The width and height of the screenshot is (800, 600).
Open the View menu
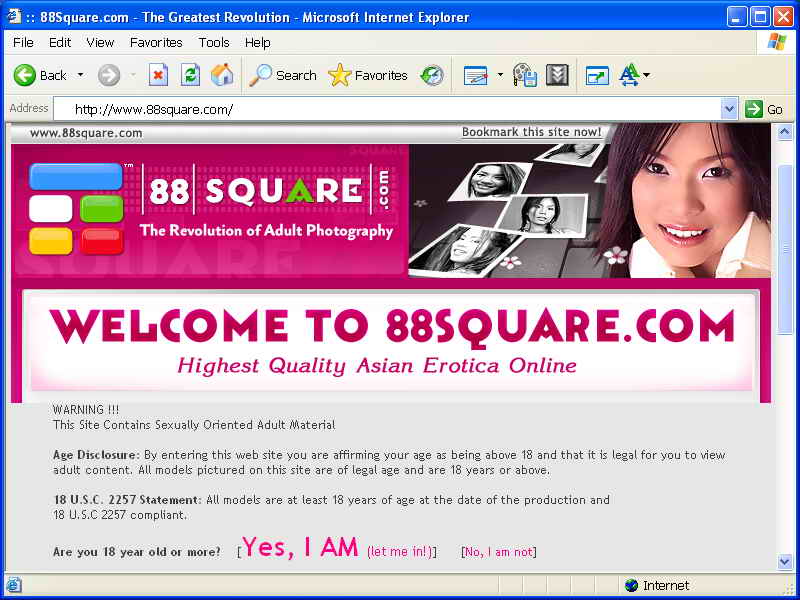tap(100, 43)
